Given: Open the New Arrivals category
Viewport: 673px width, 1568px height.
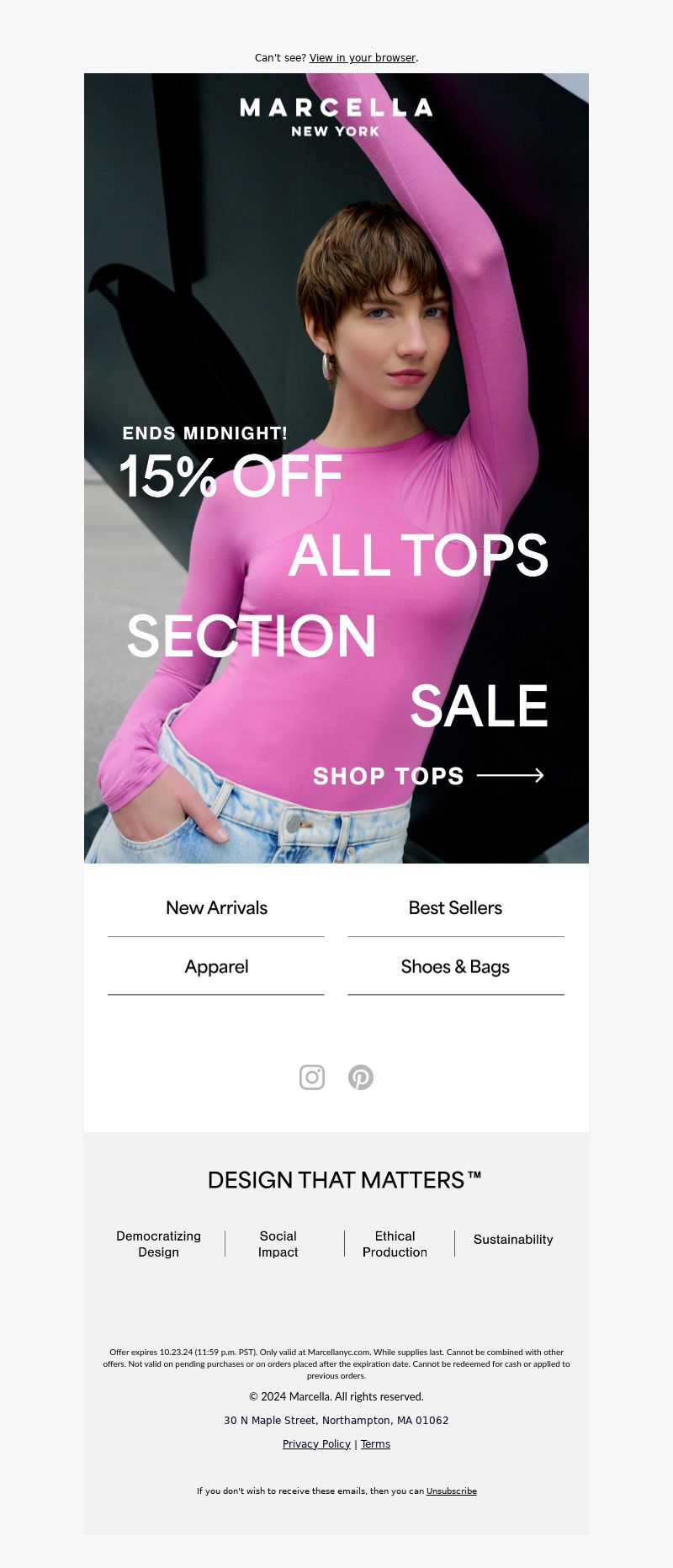Looking at the screenshot, I should [216, 908].
